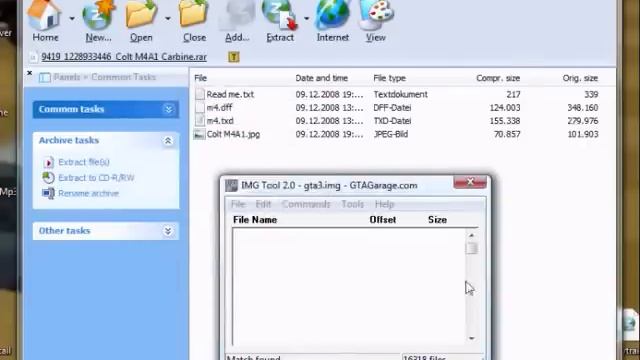
Task: Sort by Compr. size column
Action: click(498, 78)
